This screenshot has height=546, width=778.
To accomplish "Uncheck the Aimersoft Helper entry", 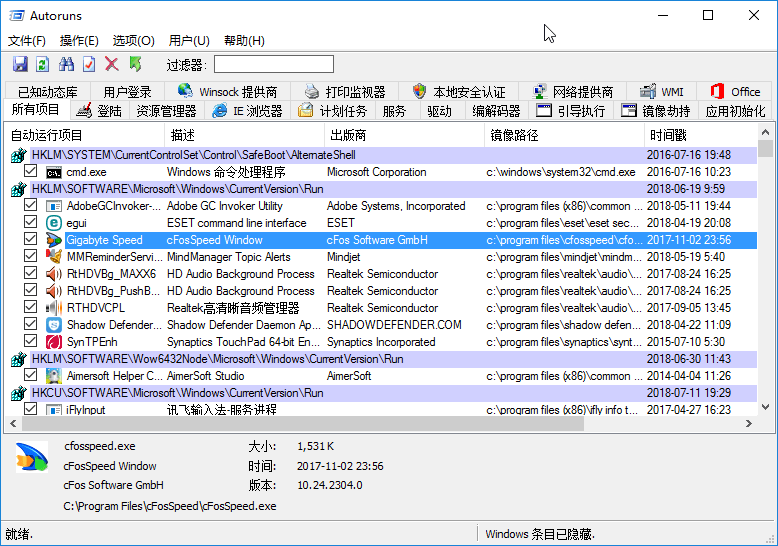I will point(30,376).
